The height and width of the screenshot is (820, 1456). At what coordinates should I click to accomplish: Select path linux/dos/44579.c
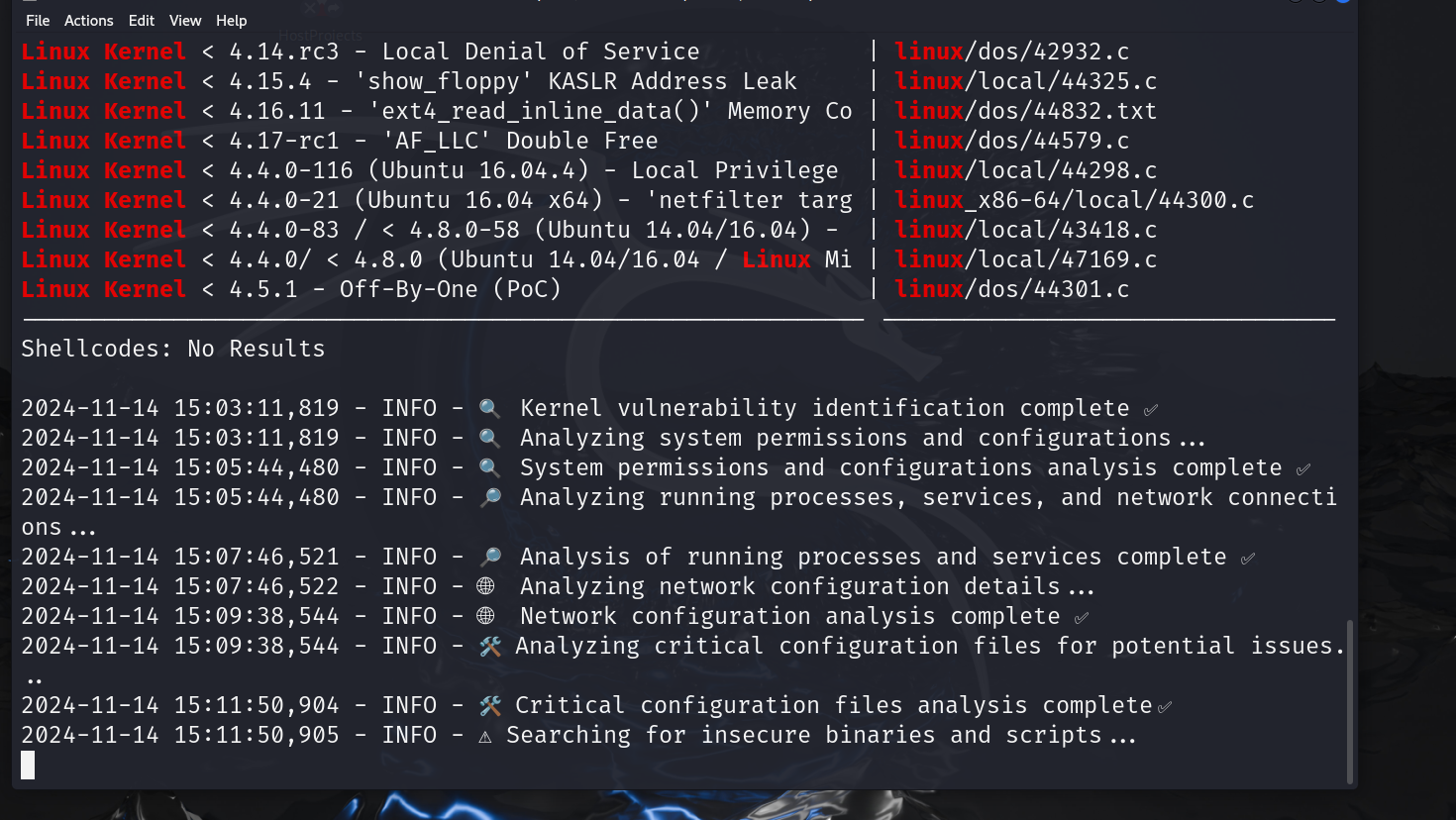click(1011, 141)
